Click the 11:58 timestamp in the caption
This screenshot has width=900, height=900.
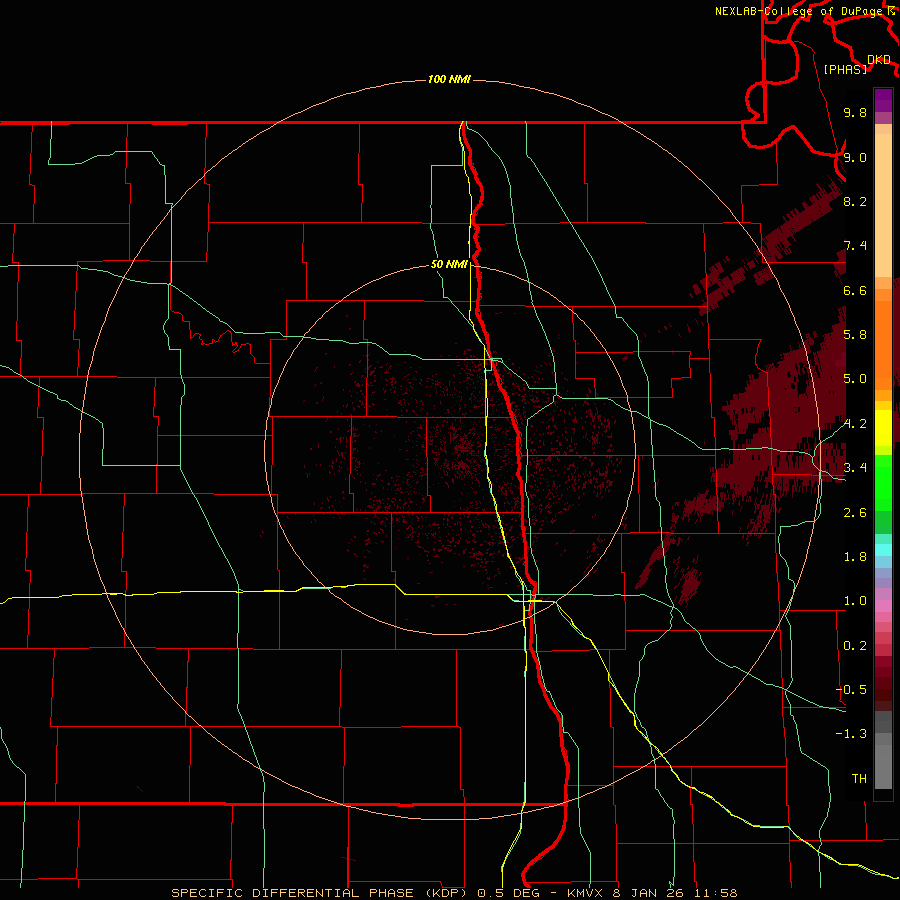coord(715,893)
